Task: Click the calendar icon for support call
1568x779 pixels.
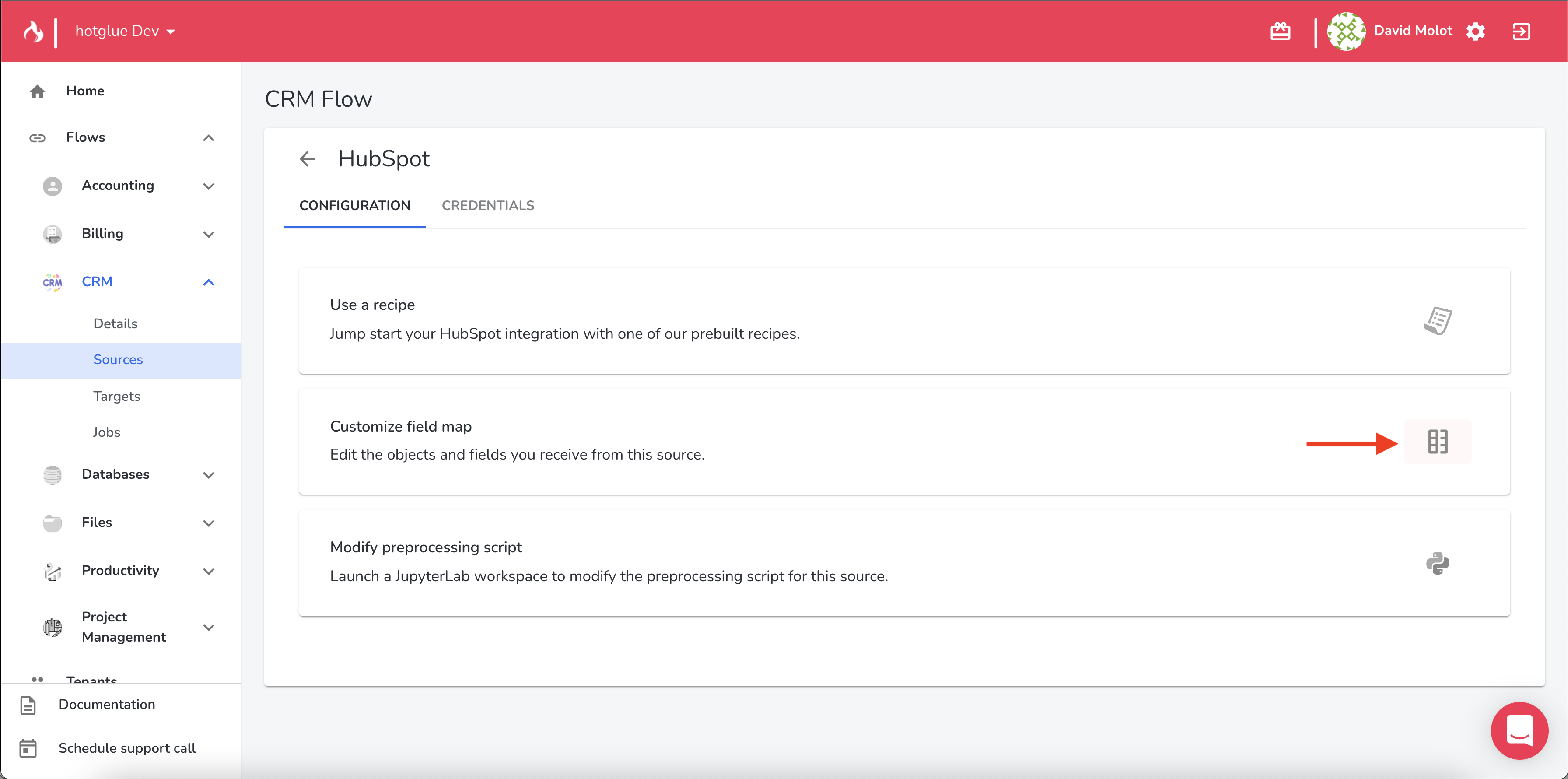Action: click(28, 748)
